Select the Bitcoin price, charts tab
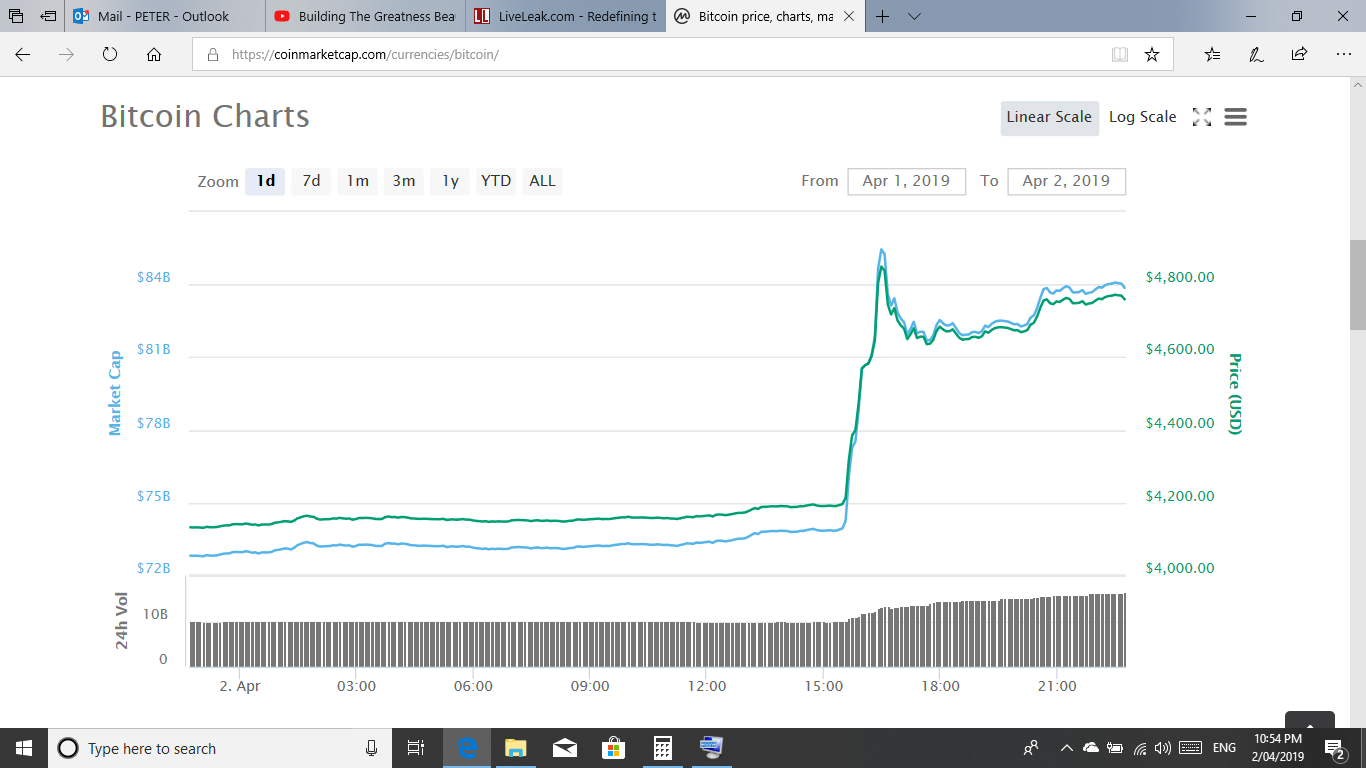Image resolution: width=1366 pixels, height=768 pixels. 766,16
